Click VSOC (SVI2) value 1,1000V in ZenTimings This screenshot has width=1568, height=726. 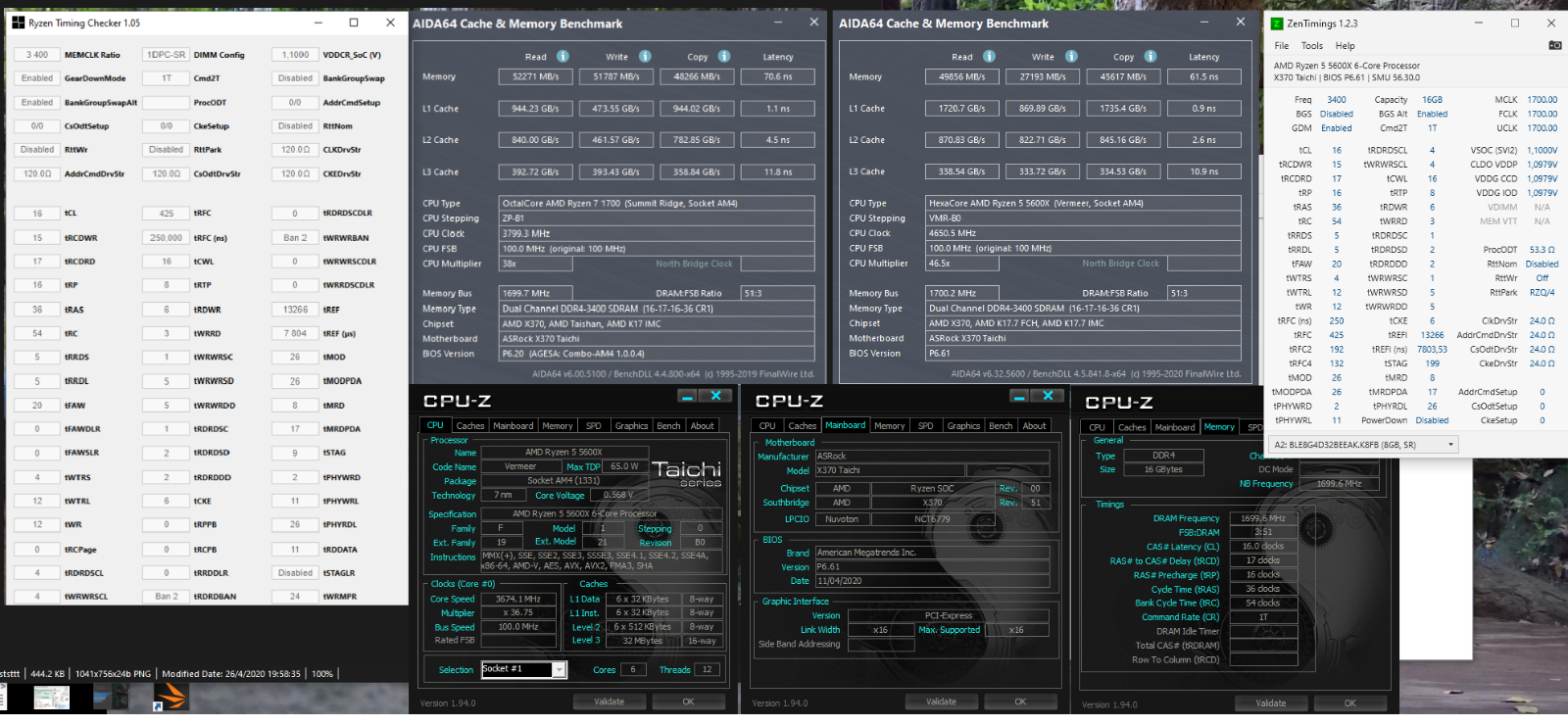(x=1542, y=151)
